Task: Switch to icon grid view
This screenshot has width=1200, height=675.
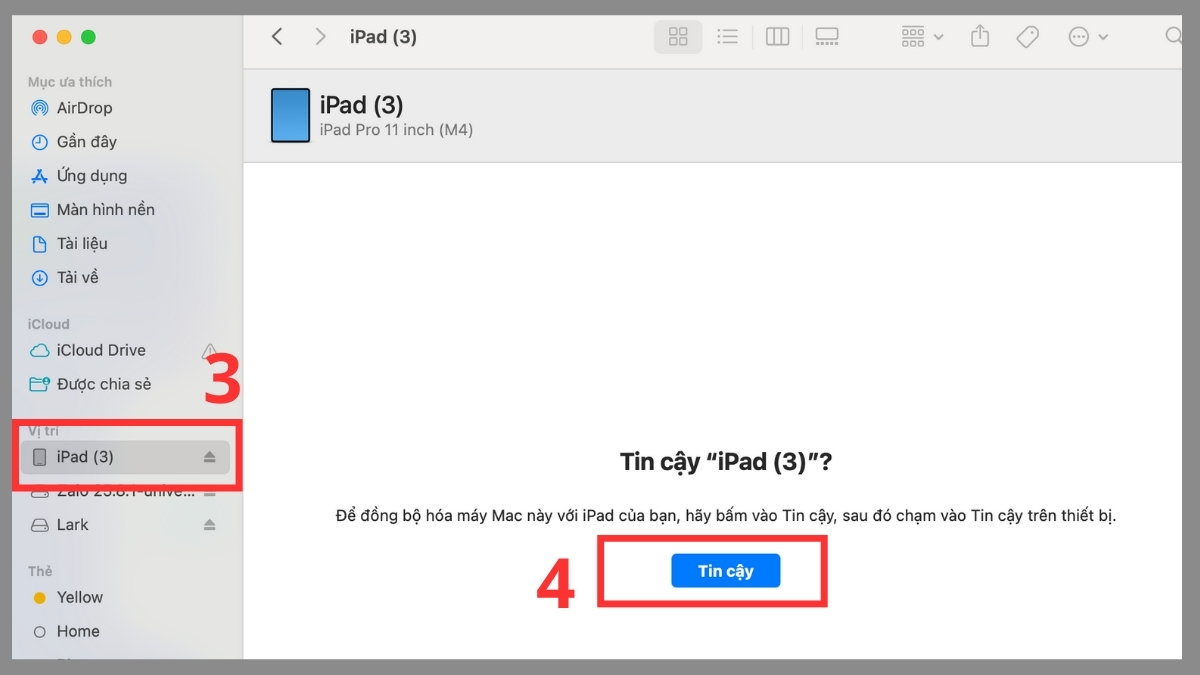Action: (x=678, y=37)
